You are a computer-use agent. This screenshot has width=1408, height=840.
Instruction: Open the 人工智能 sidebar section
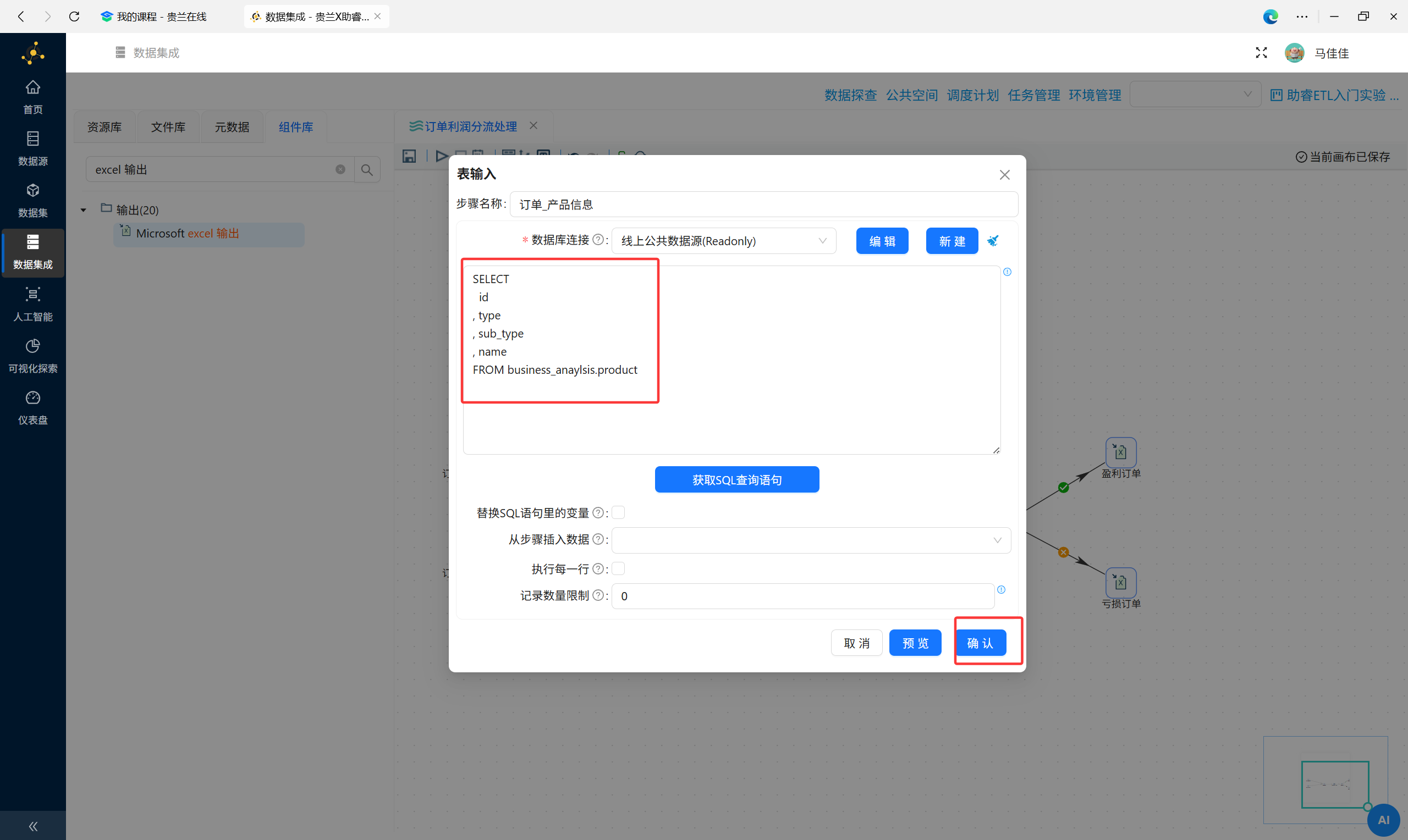(x=33, y=304)
